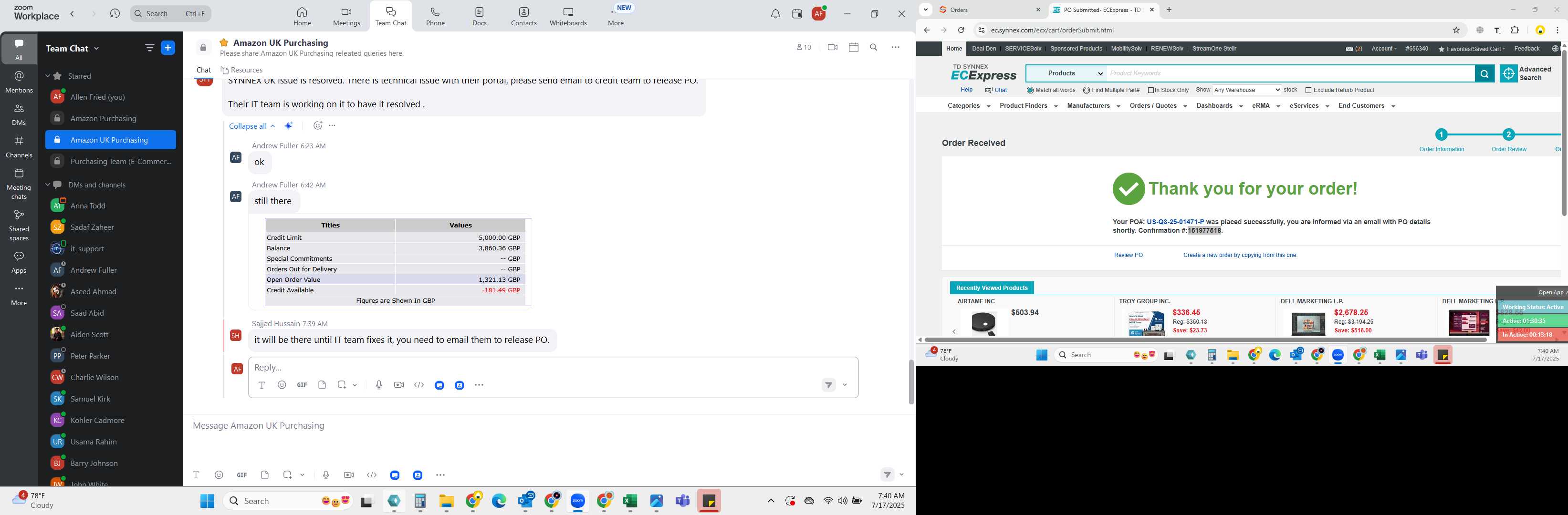The width and height of the screenshot is (1568, 515).
Task: Open the Meetings tab in Zoom
Action: [346, 16]
